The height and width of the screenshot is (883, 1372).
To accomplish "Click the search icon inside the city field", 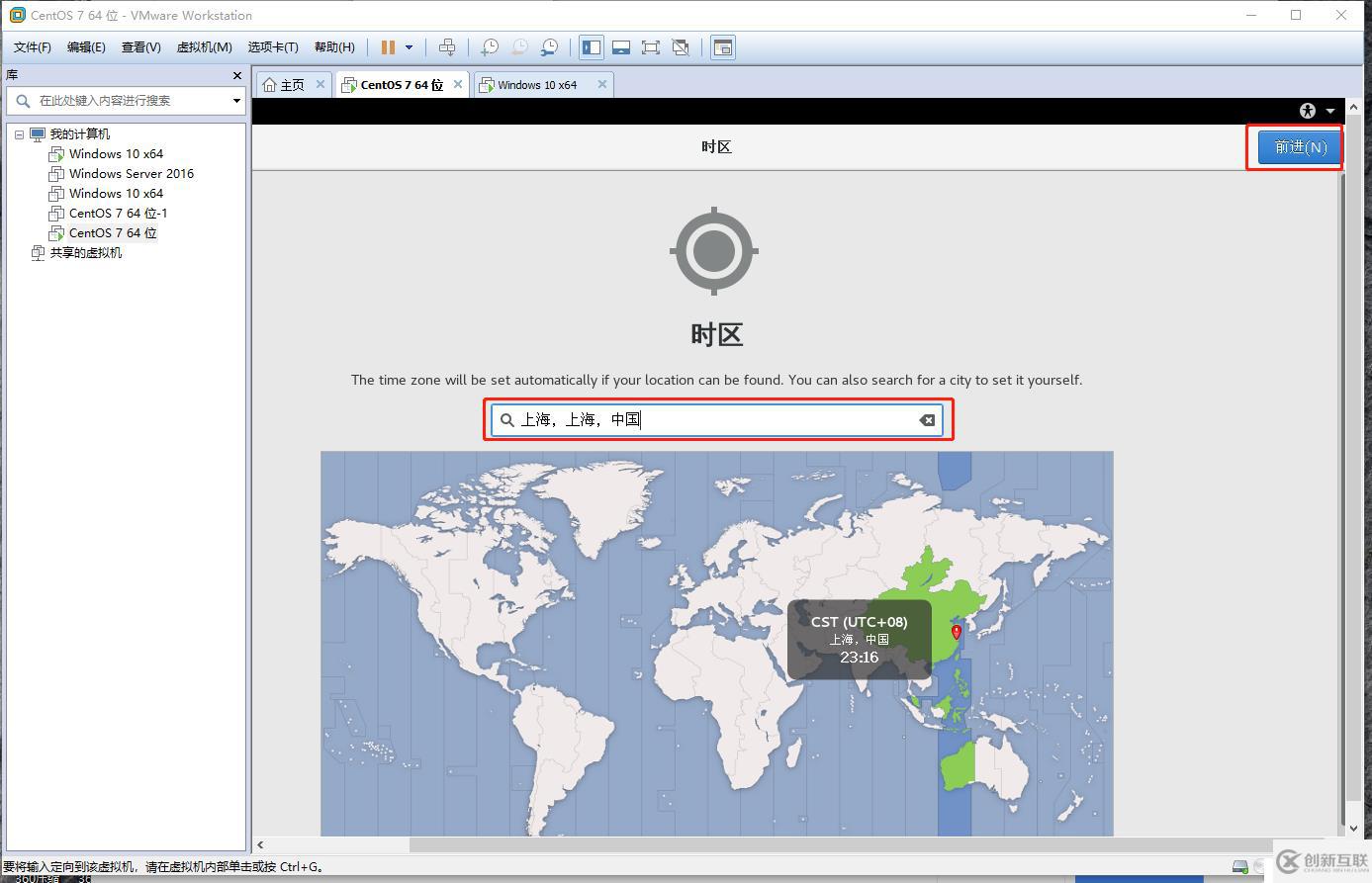I will pos(506,420).
